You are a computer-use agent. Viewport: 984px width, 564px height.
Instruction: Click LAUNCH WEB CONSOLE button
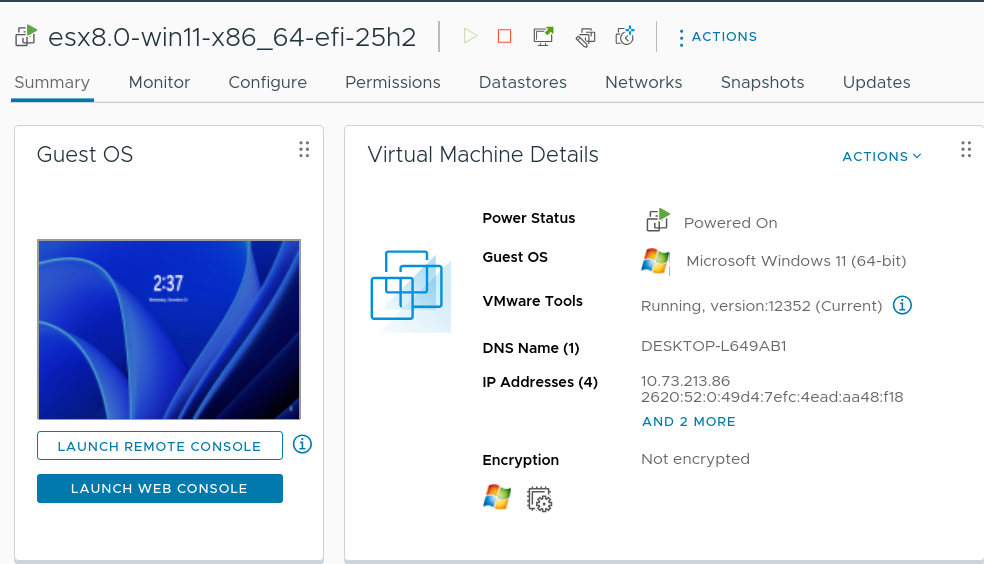(x=159, y=488)
